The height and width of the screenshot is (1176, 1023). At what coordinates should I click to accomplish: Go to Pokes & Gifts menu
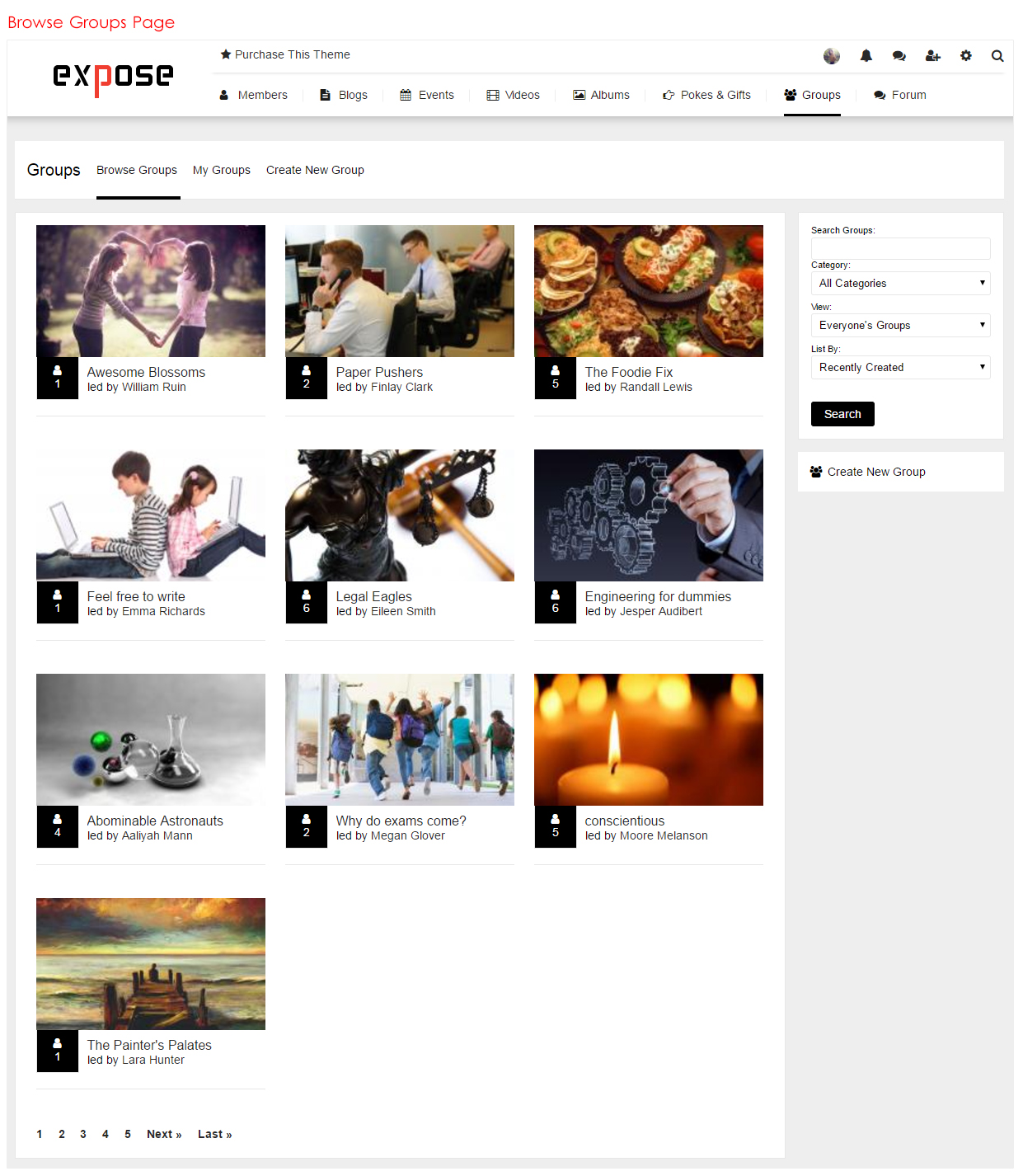(x=706, y=96)
